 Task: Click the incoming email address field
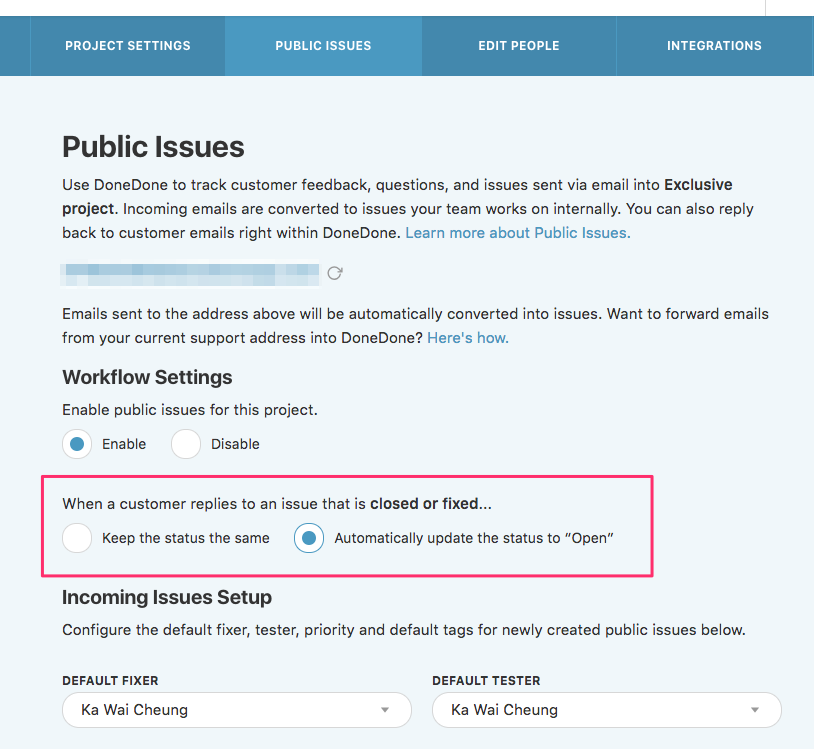point(190,272)
